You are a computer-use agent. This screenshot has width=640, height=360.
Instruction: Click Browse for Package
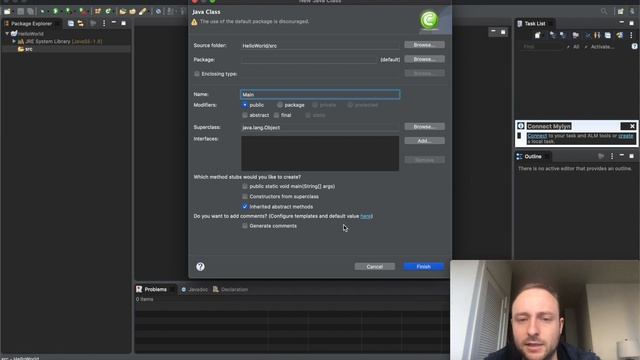tap(424, 59)
